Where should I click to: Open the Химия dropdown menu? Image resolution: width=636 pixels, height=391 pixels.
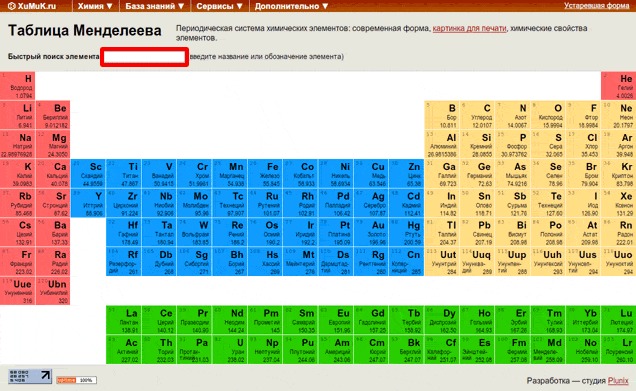(95, 6)
